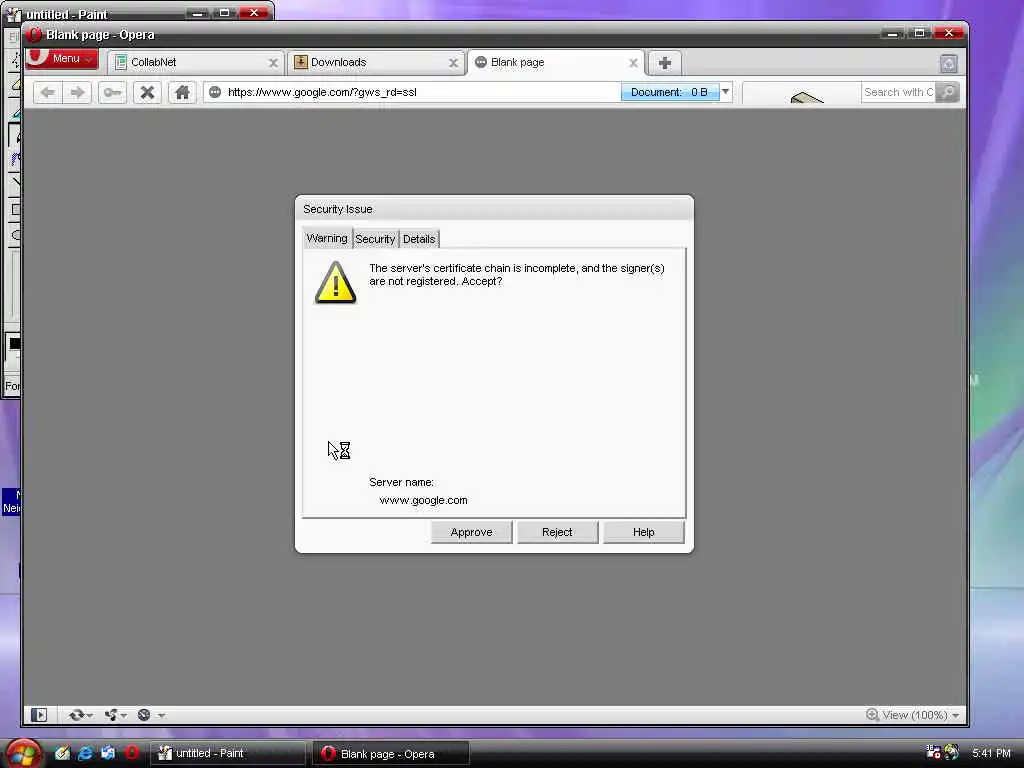Image resolution: width=1024 pixels, height=768 pixels.
Task: Open Help for the security issue
Action: 643,532
